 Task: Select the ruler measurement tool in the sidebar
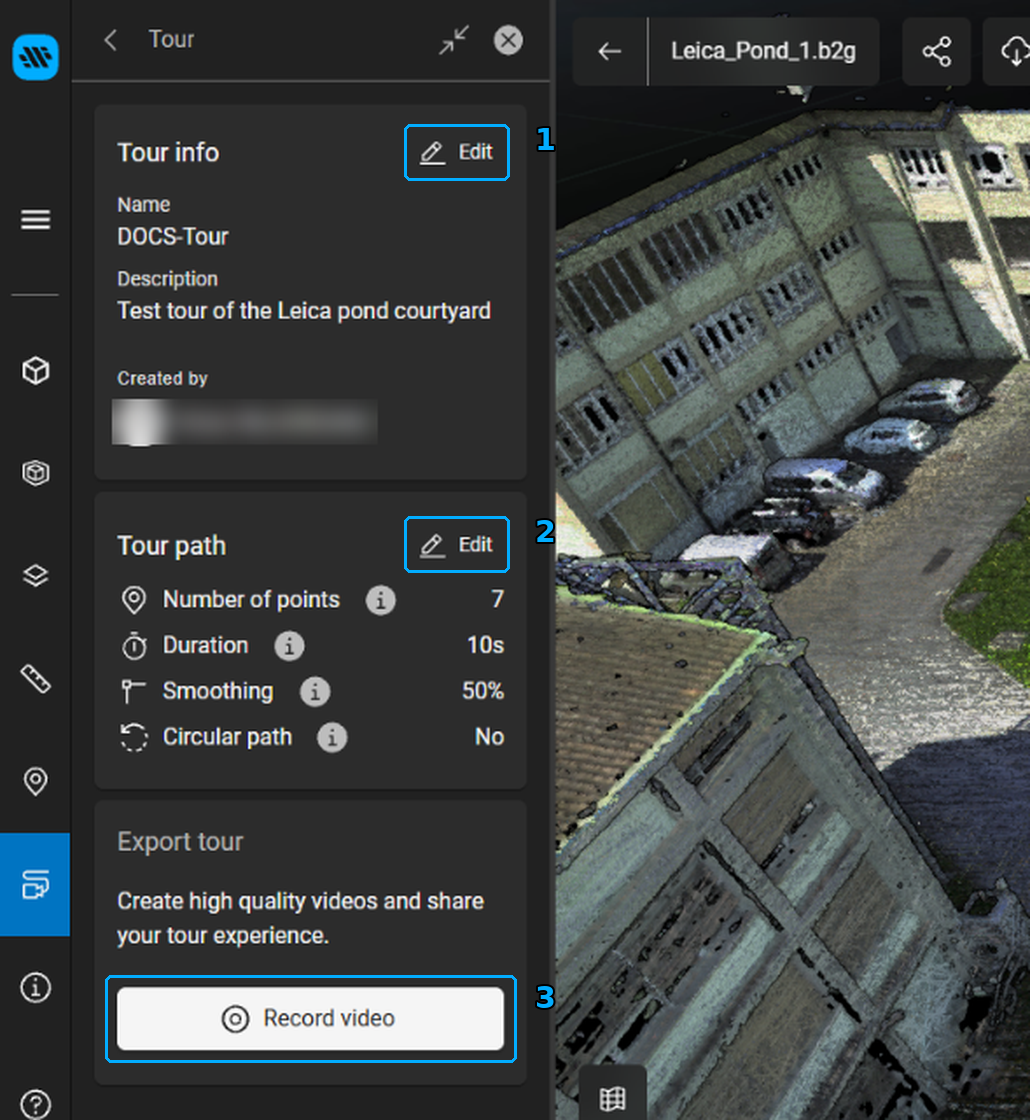click(x=35, y=678)
